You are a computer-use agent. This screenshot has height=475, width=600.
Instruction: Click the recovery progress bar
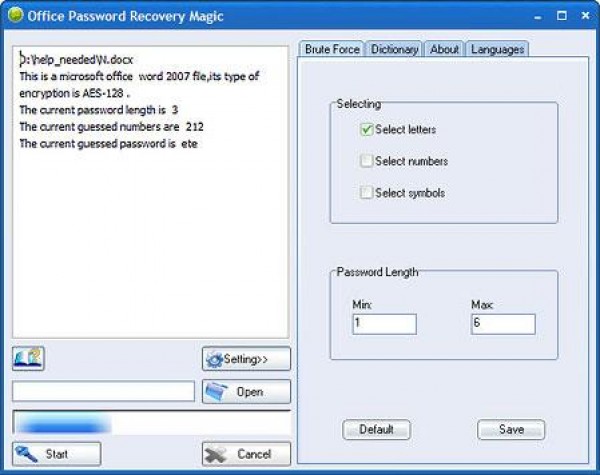[152, 423]
